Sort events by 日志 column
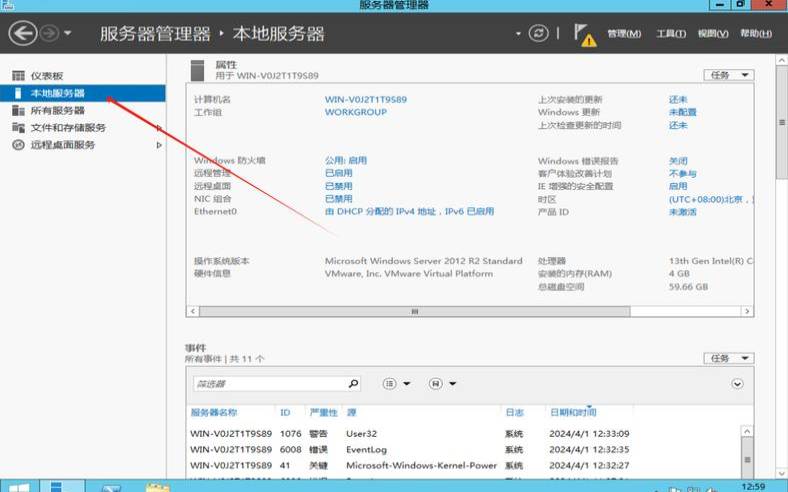The image size is (788, 492). (x=514, y=413)
